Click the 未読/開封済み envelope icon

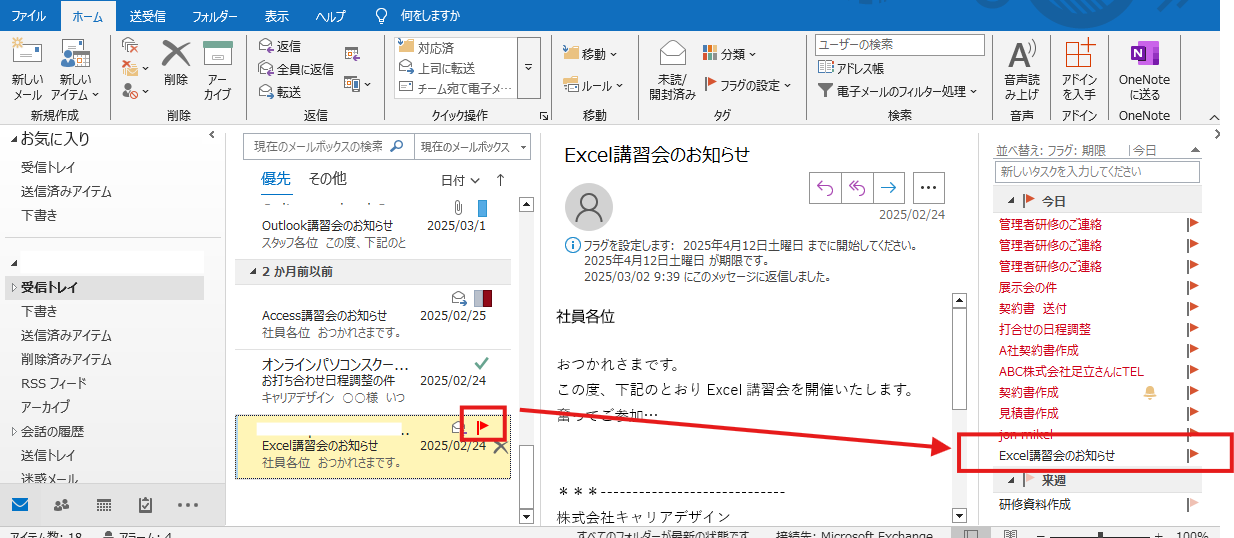pyautogui.click(x=673, y=53)
